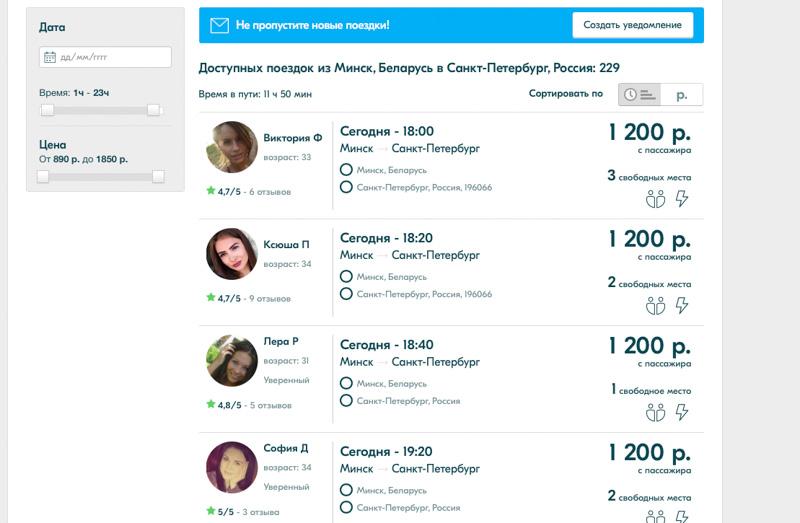This screenshot has width=800, height=523.
Task: Click the right handle of the Цена slider
Action: (x=158, y=177)
